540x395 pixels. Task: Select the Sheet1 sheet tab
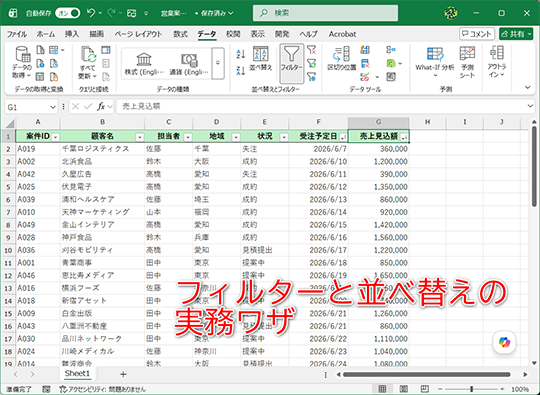pos(77,373)
